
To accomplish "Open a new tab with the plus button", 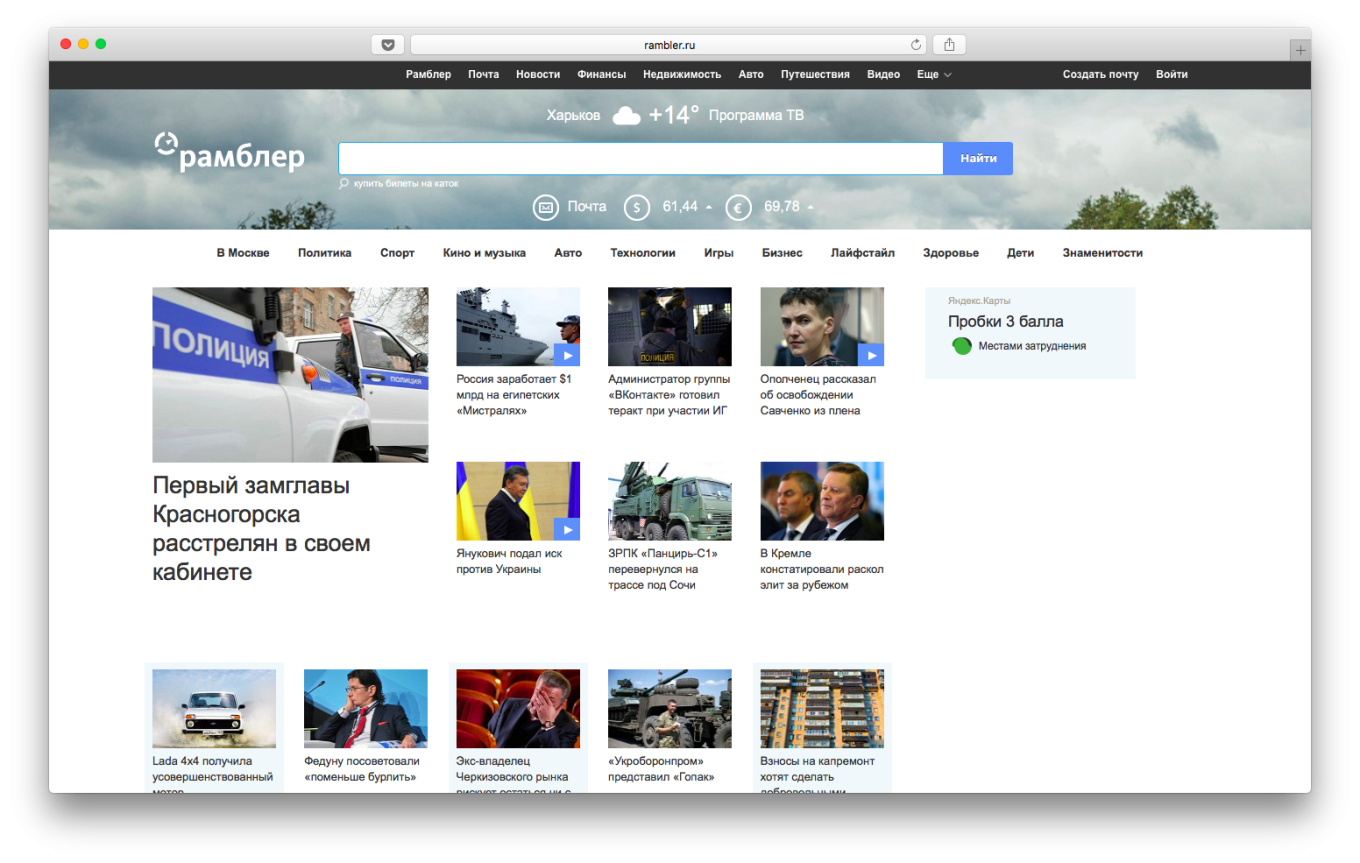I will [1300, 49].
